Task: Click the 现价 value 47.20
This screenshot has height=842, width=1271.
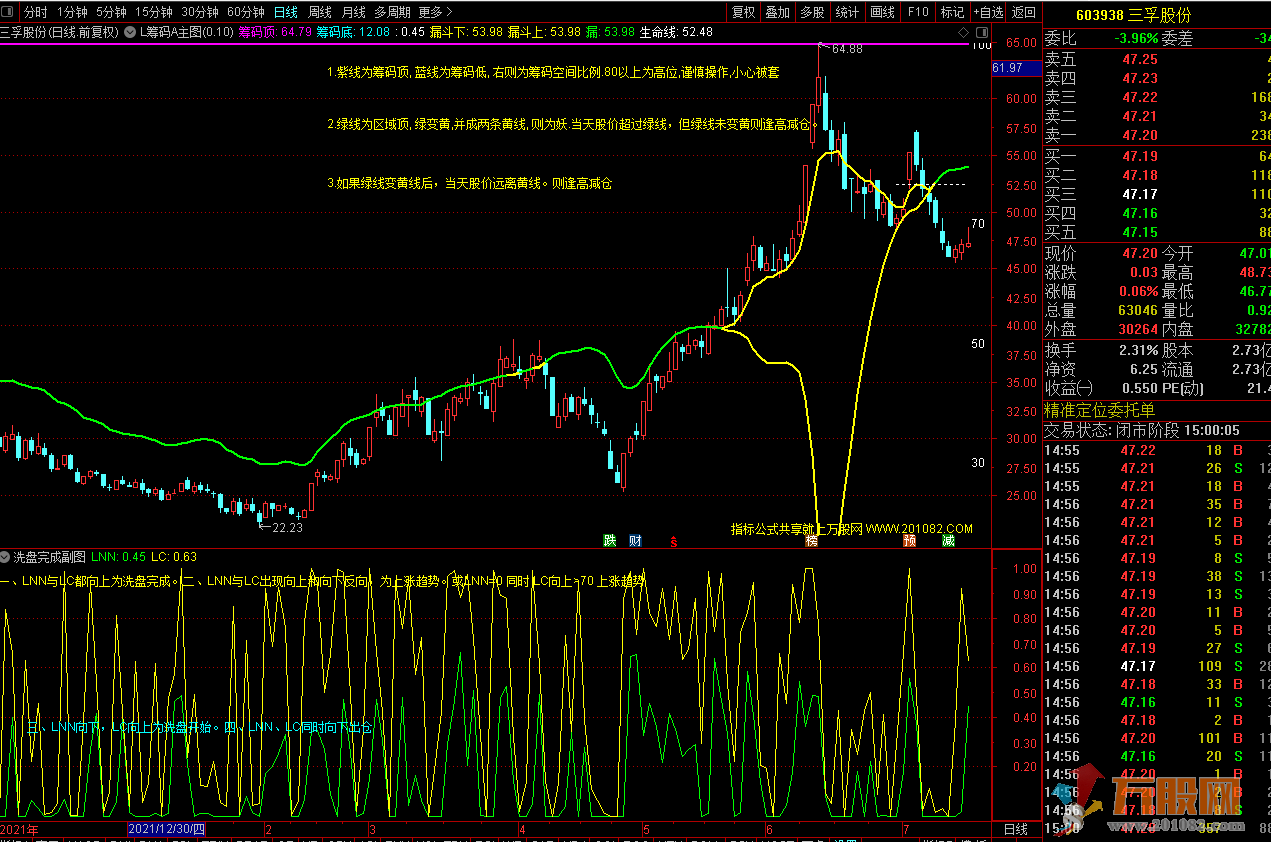Action: tap(1140, 253)
